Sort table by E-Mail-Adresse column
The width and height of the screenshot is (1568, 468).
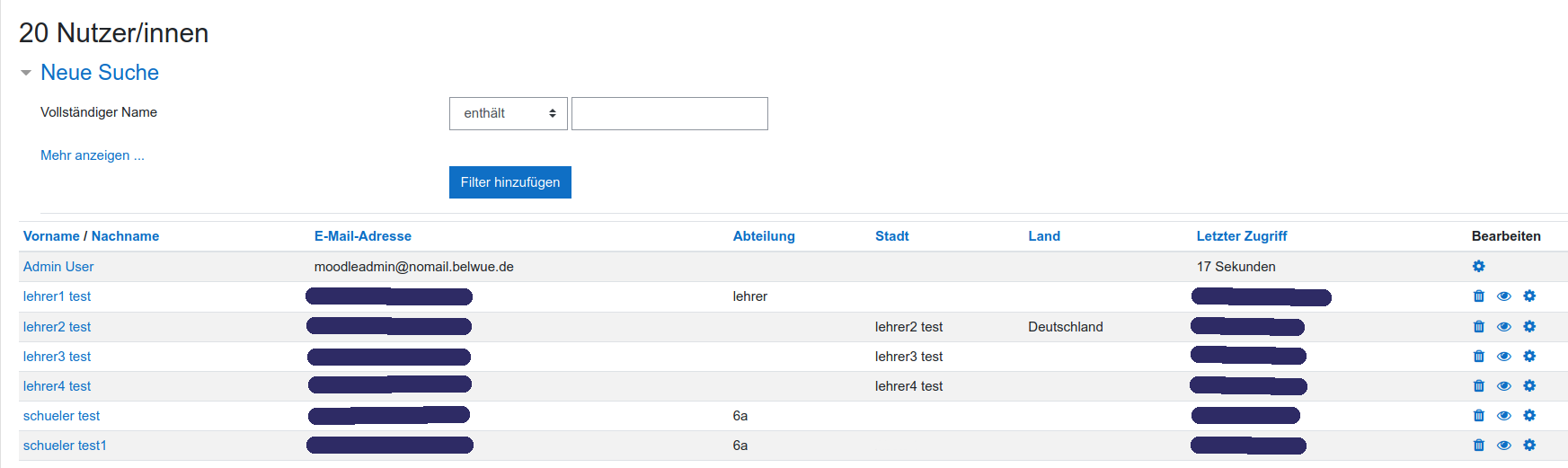(x=362, y=236)
